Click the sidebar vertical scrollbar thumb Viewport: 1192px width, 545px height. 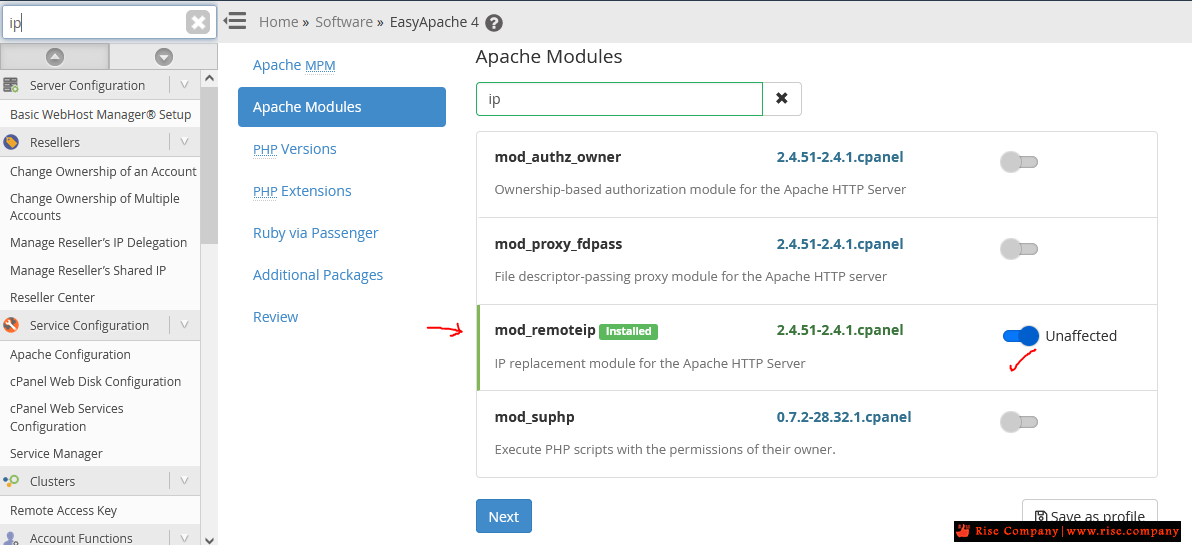point(209,163)
